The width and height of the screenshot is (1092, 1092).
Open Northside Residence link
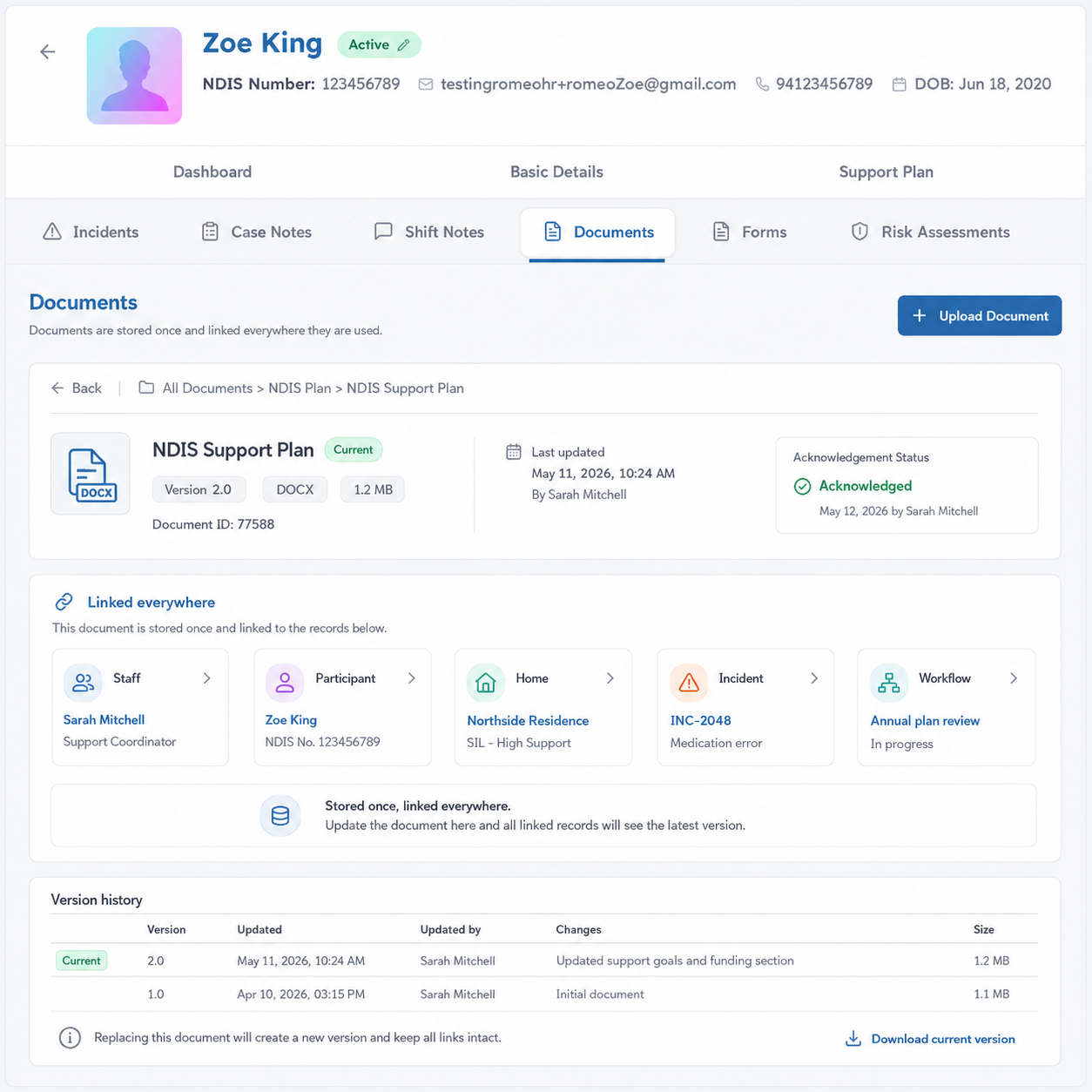528,721
